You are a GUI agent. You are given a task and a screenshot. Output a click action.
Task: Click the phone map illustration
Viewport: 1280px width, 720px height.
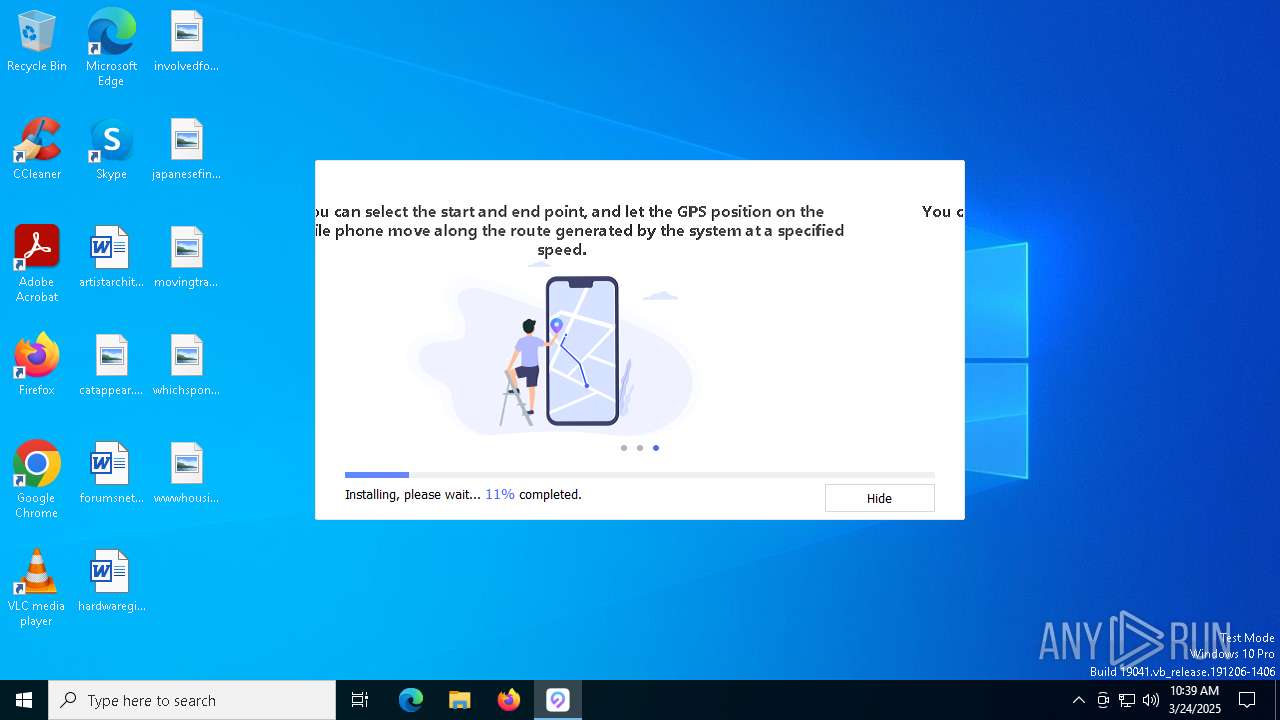click(x=581, y=351)
